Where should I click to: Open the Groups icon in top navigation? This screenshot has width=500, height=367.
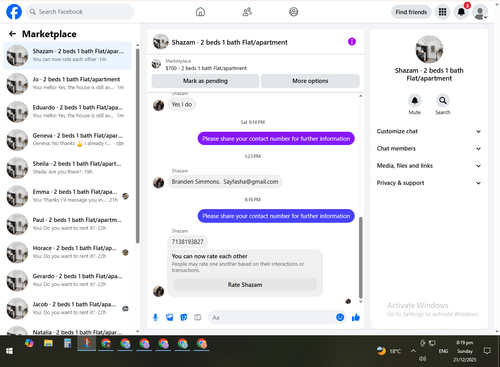pos(294,12)
